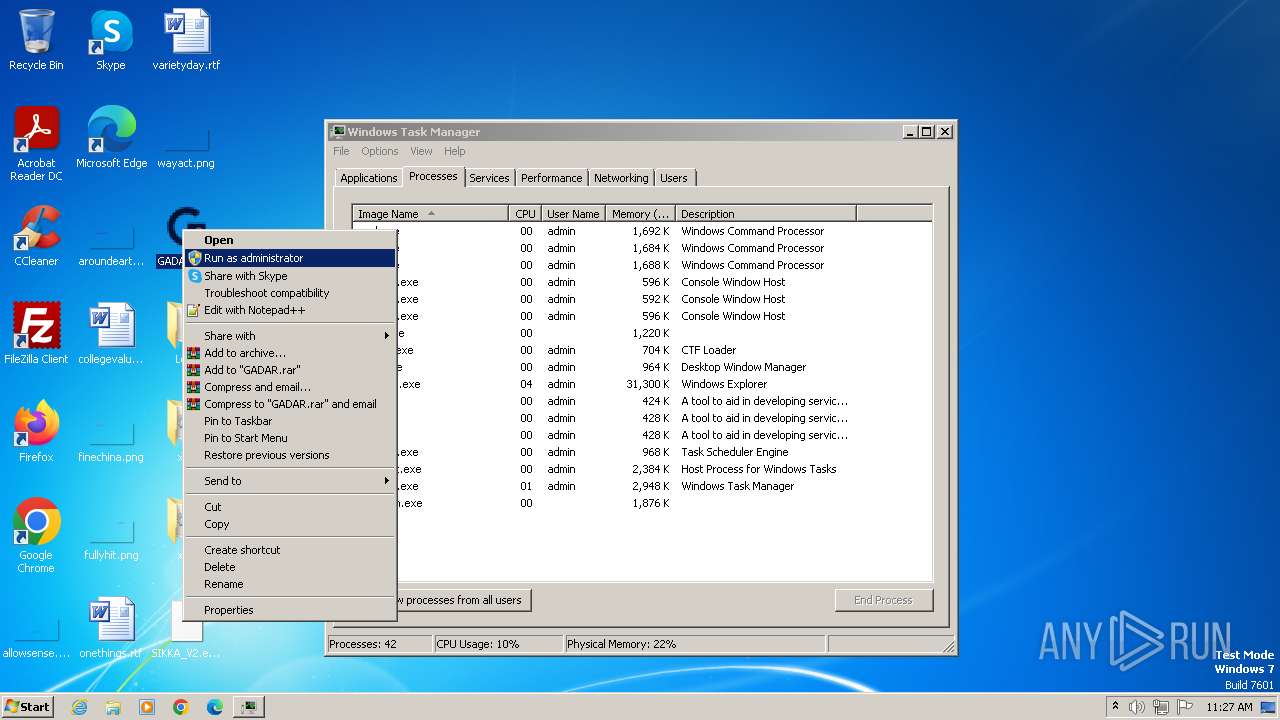Choose Delete in context menu
1280x720 pixels.
point(290,567)
